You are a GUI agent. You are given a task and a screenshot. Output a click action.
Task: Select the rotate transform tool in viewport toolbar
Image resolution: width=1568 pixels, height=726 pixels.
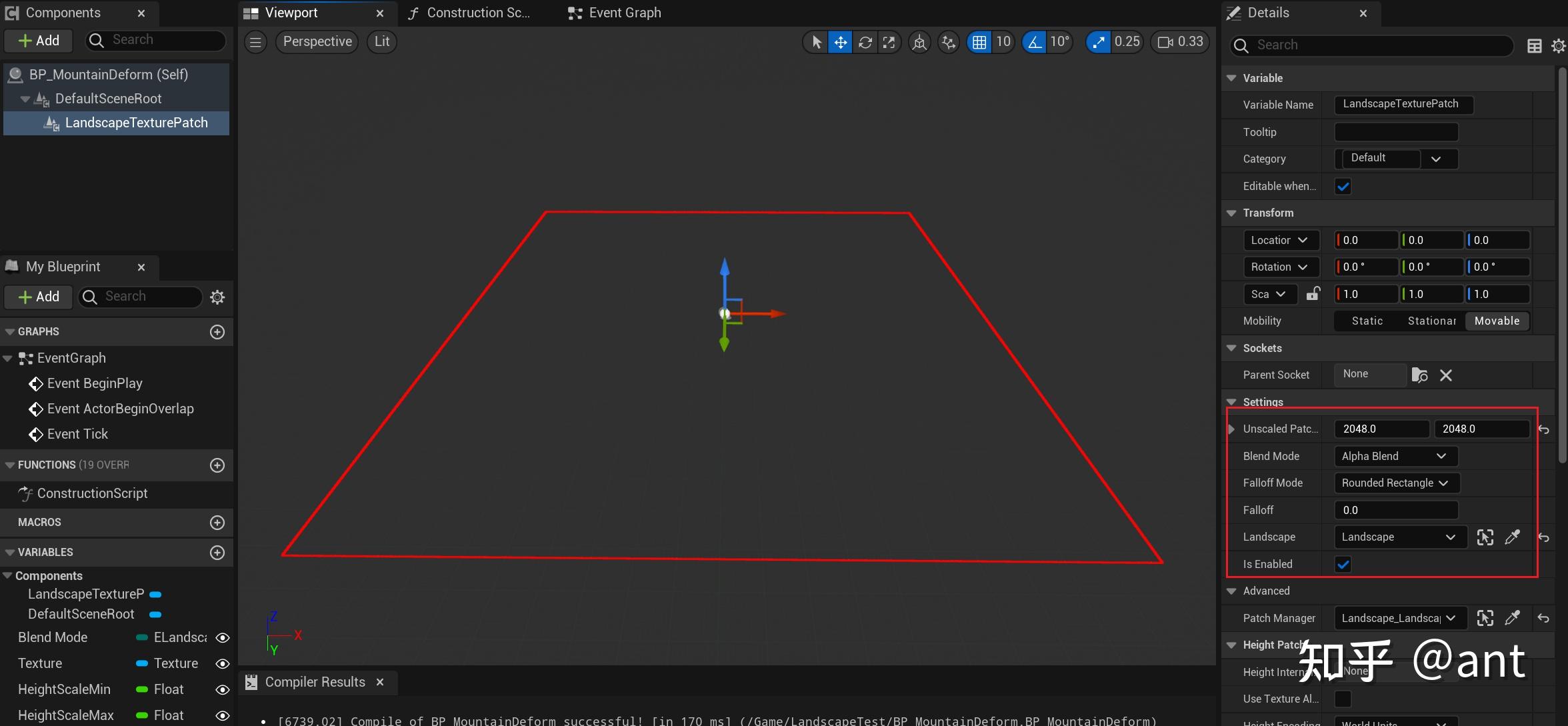865,43
